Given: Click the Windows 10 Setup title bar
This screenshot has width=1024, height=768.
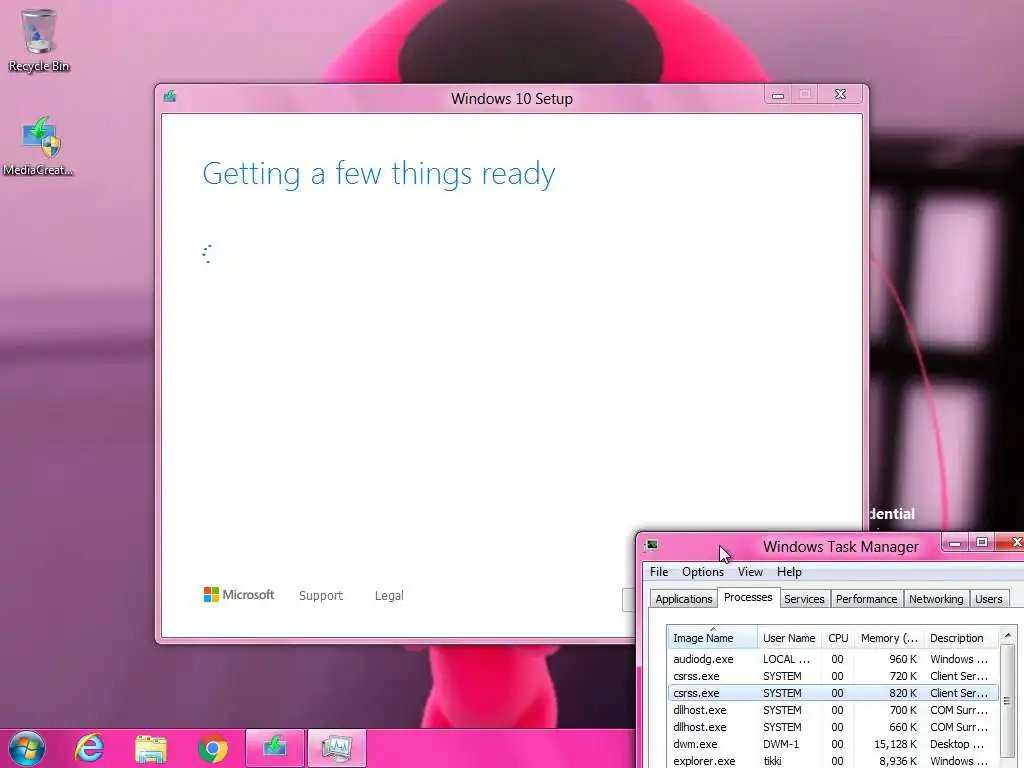Looking at the screenshot, I should (x=511, y=99).
